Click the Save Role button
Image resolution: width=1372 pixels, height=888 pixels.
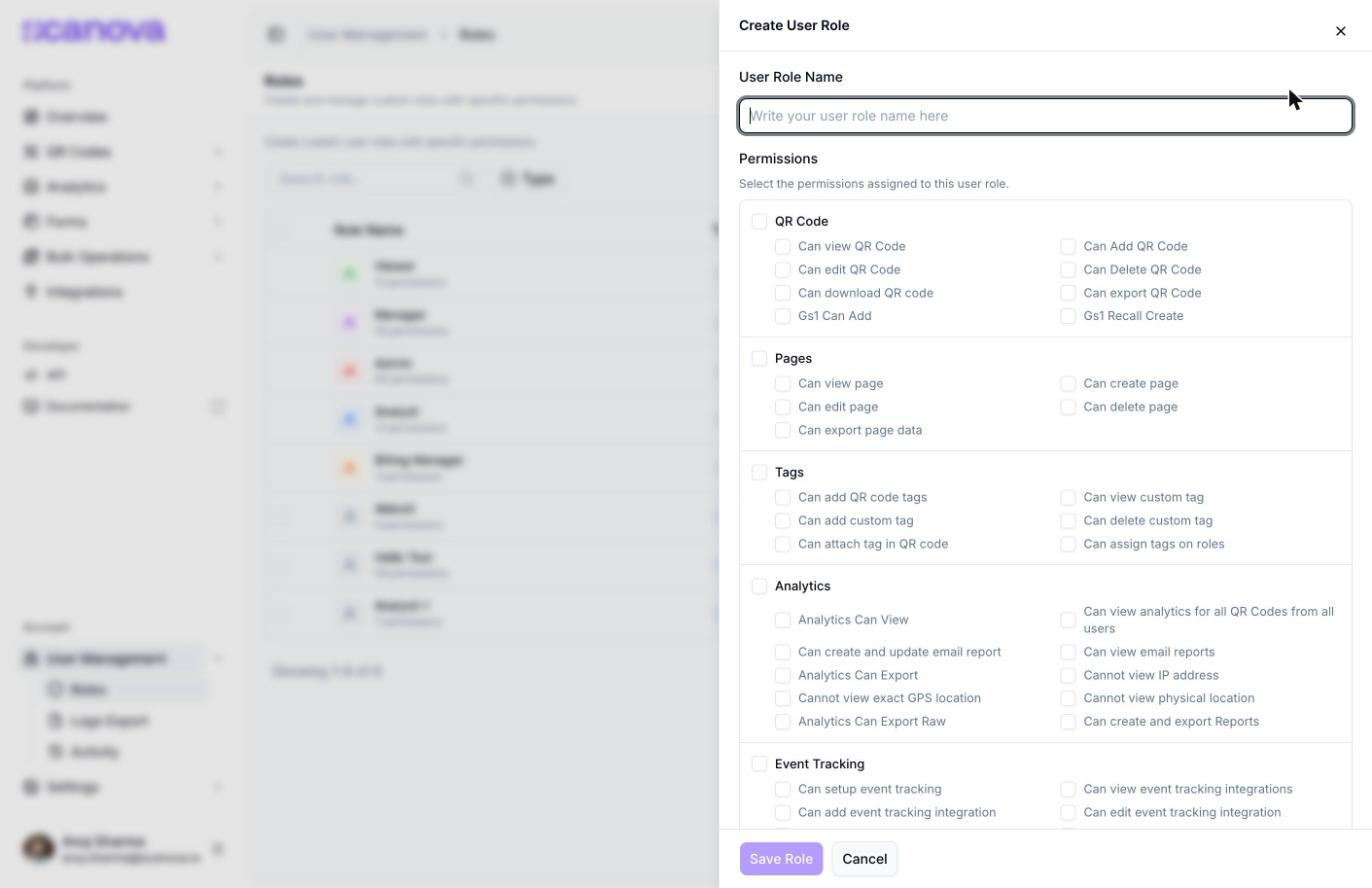pyautogui.click(x=781, y=859)
